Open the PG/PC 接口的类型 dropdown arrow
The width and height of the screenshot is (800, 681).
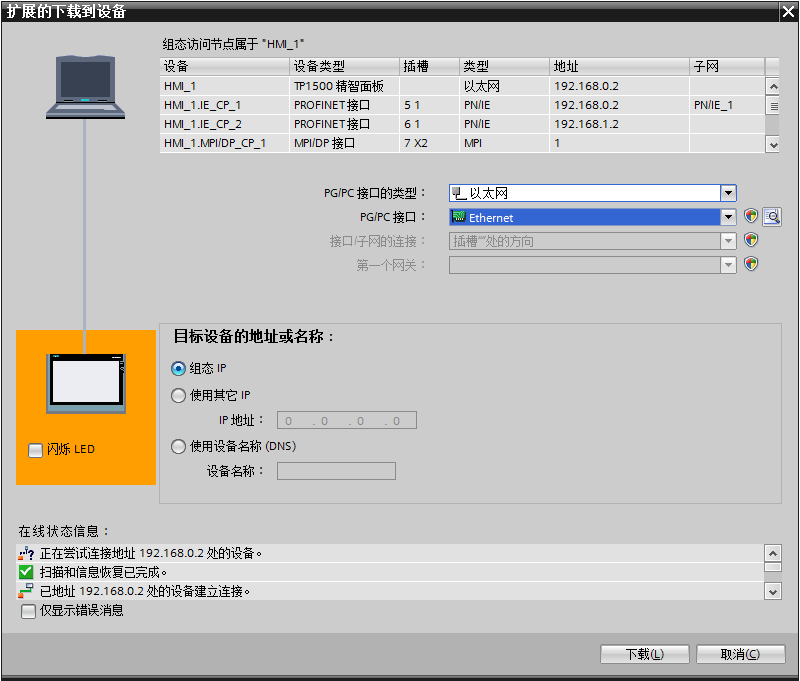[728, 193]
